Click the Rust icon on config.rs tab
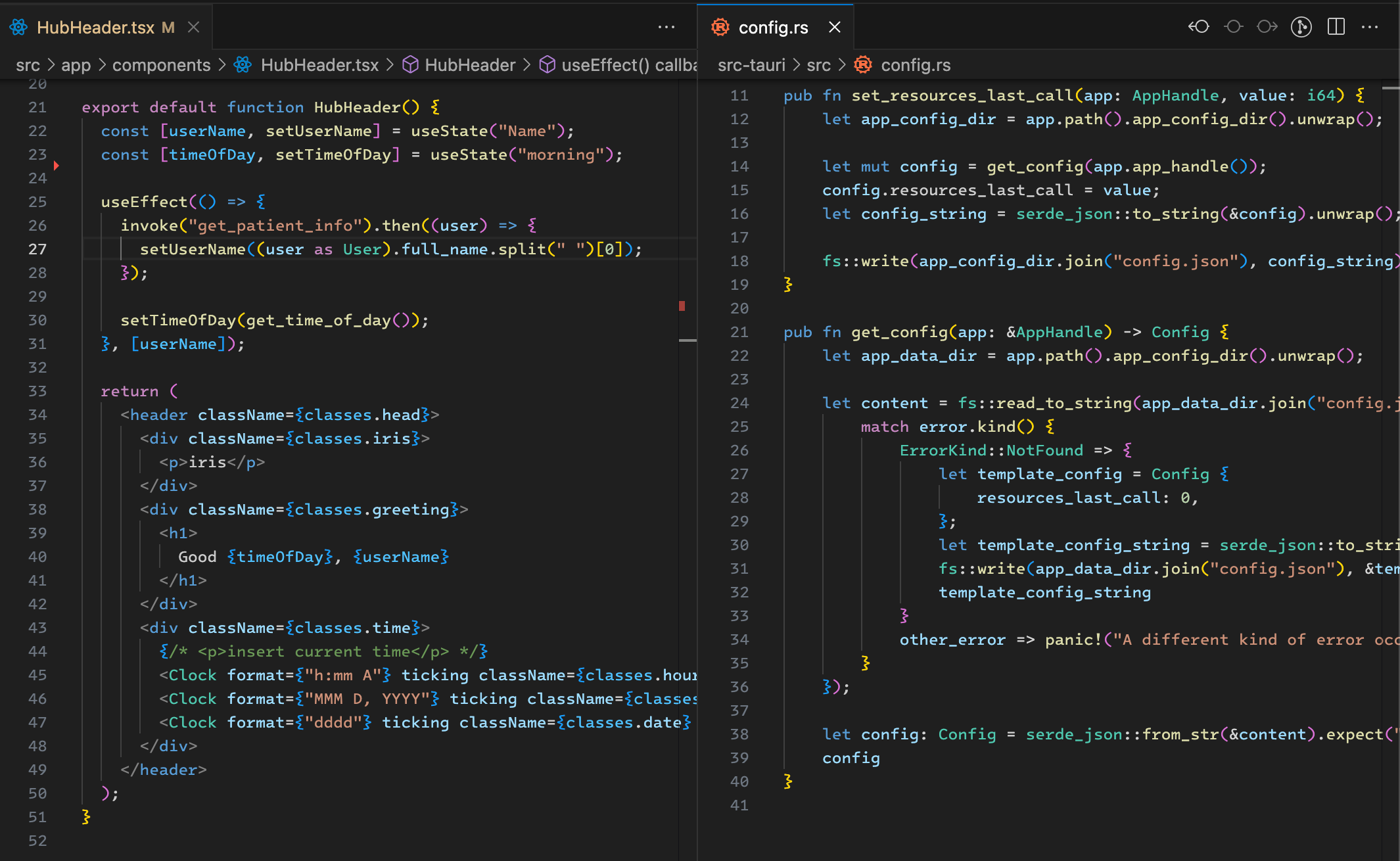The width and height of the screenshot is (1400, 861). tap(720, 27)
